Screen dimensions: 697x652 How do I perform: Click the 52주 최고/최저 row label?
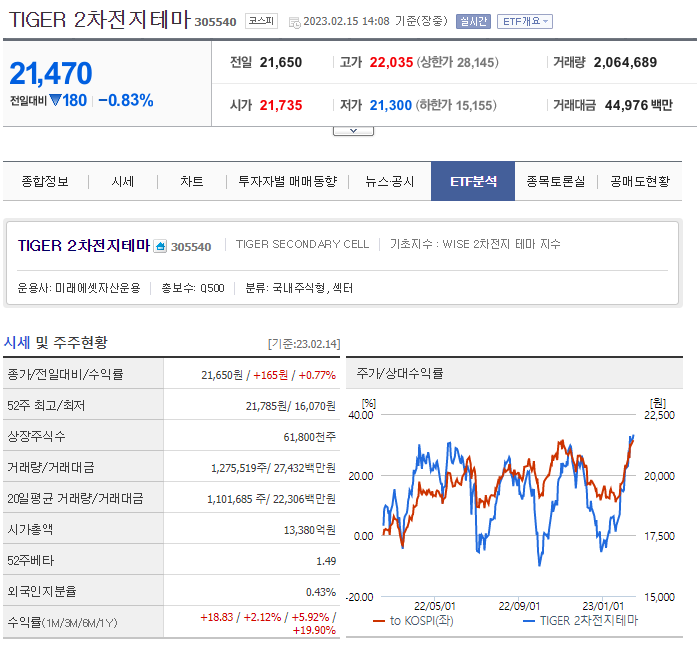(46, 405)
